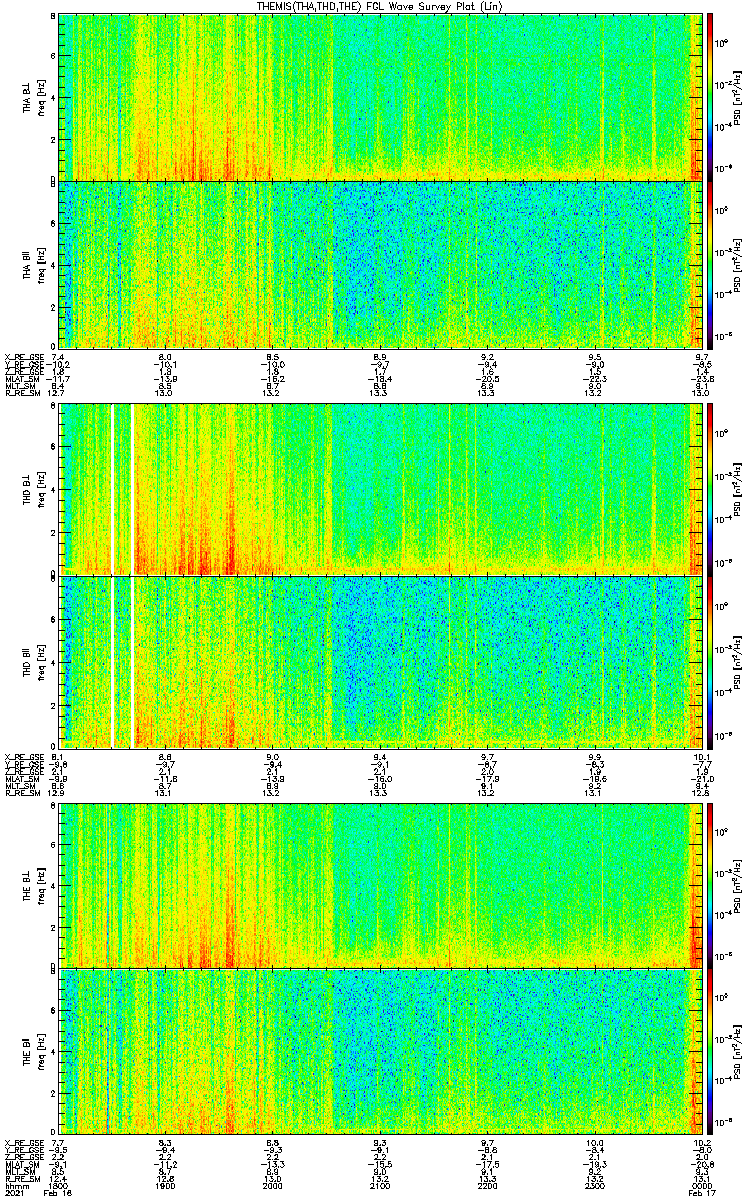Click the 0000 time tick label
Viewport: 750px width, 1200px height.
701,1186
